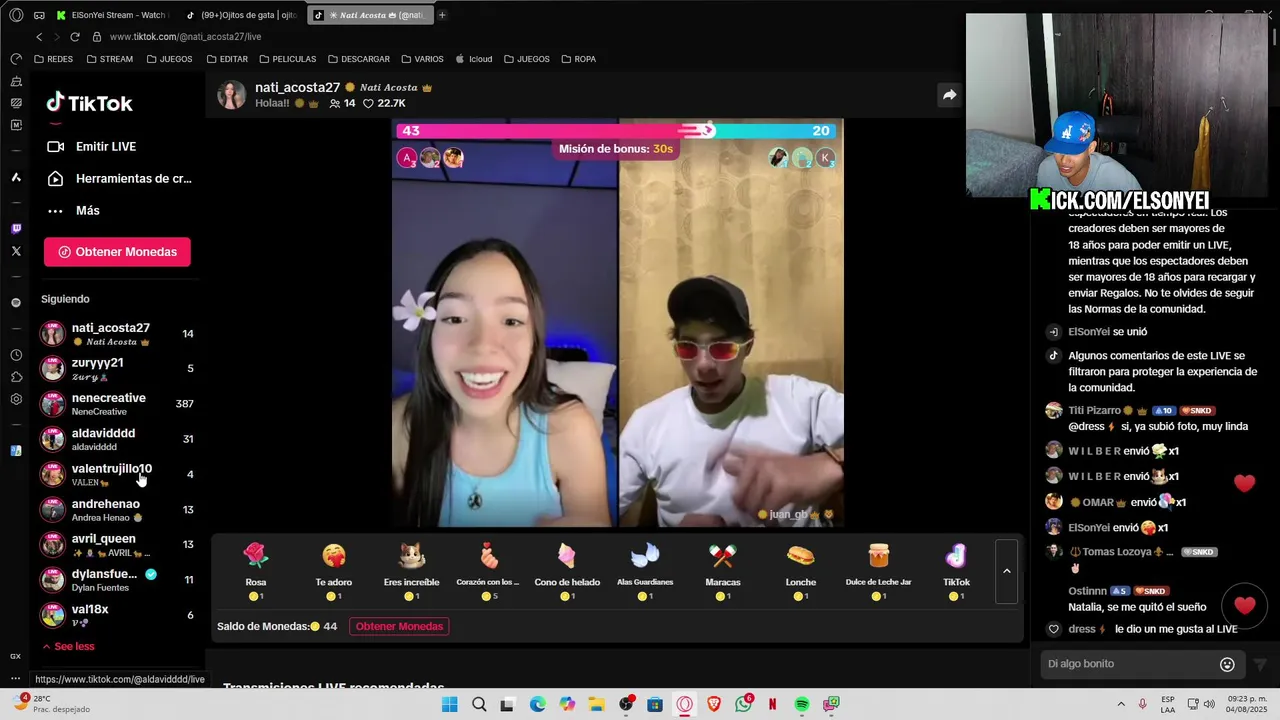Open the DESCARGAR bookmarks folder
Viewport: 1280px width, 720px height.
pyautogui.click(x=359, y=59)
